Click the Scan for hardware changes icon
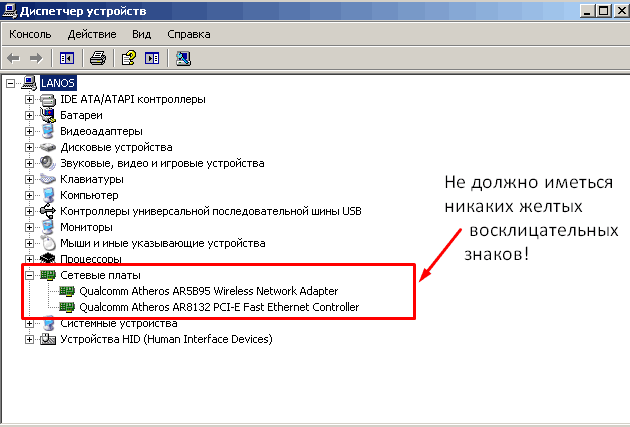Viewport: 630px width, 427px height. (x=183, y=58)
